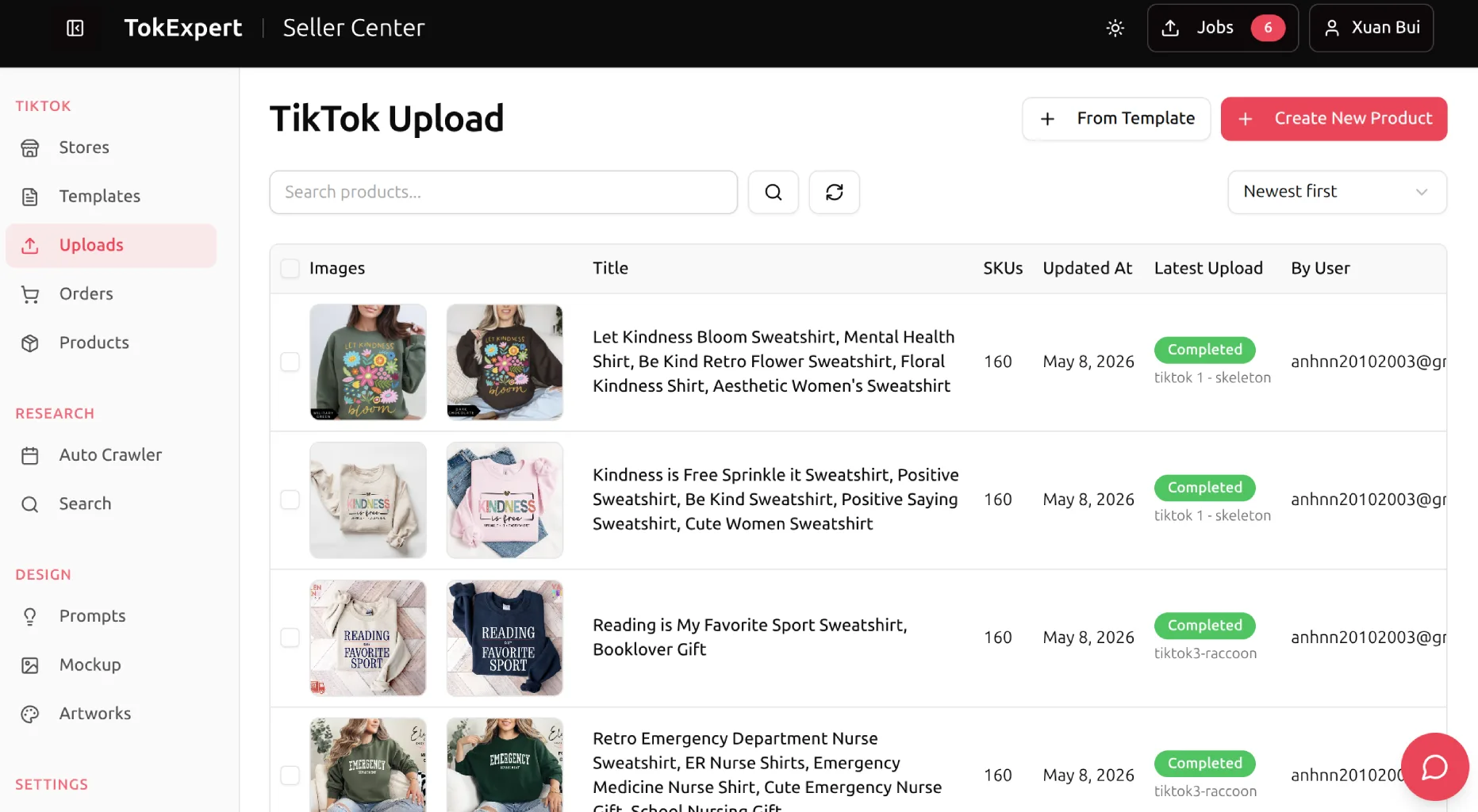Open beige Kindness is Free thumbnail
Viewport: 1478px width, 812px height.
click(x=368, y=500)
